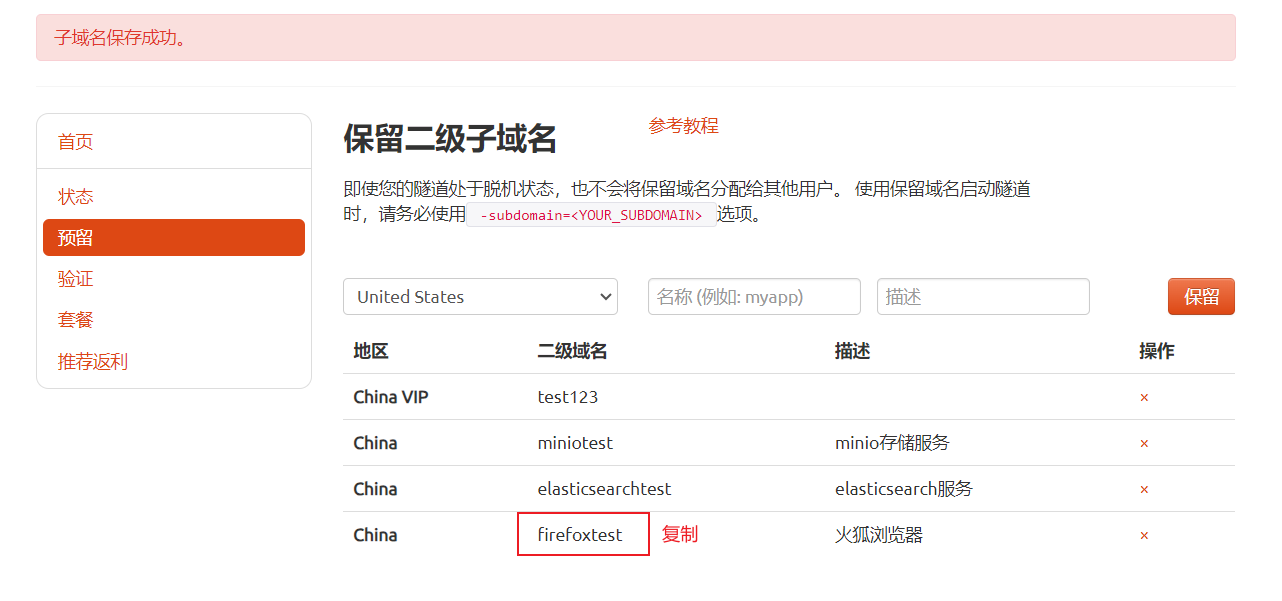
Task: Focus the subdomain 名称 input field
Action: [754, 297]
